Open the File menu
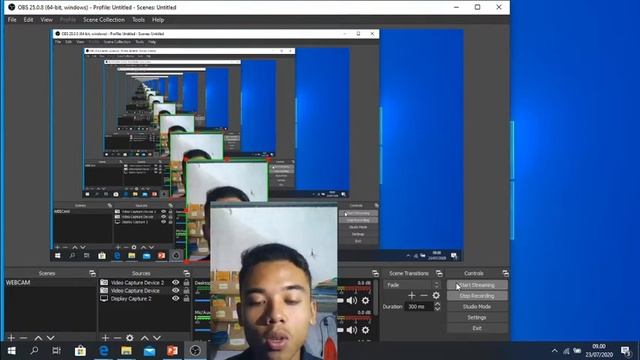Screen dimensions: 640x360 (x=12, y=20)
